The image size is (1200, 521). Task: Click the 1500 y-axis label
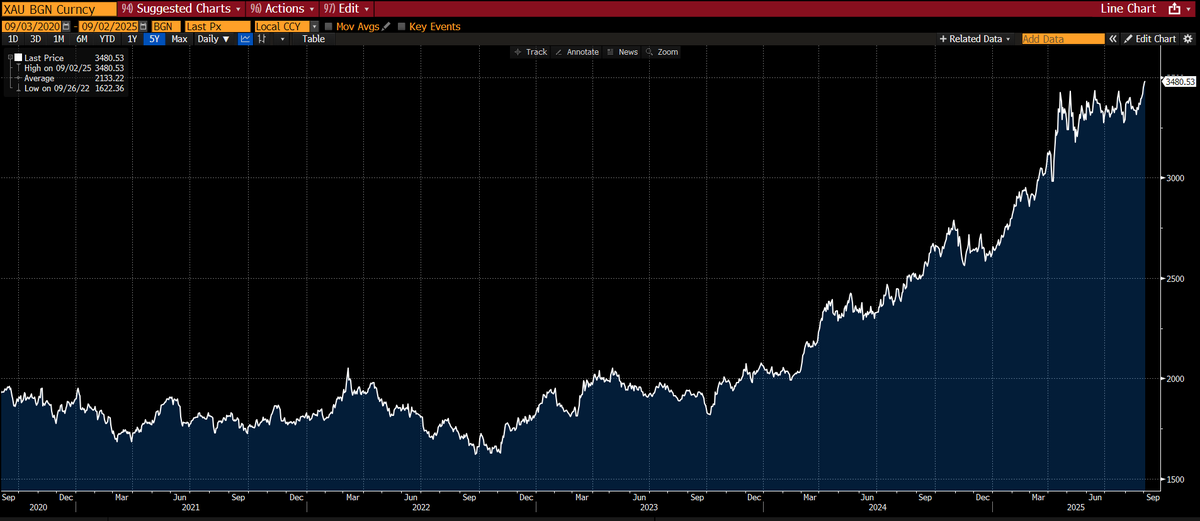click(x=1174, y=478)
